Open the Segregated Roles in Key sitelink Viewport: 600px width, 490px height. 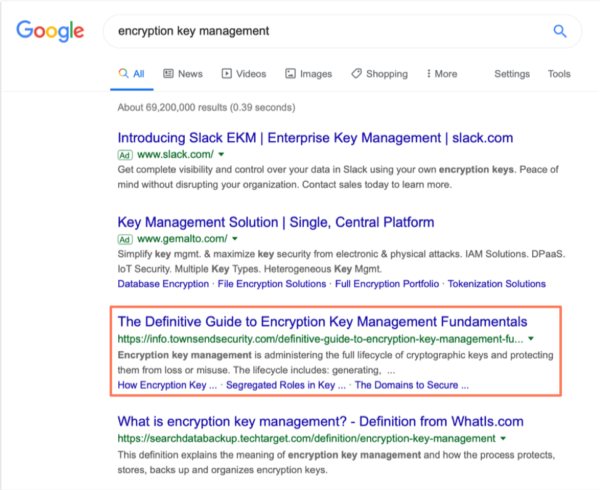coord(286,385)
